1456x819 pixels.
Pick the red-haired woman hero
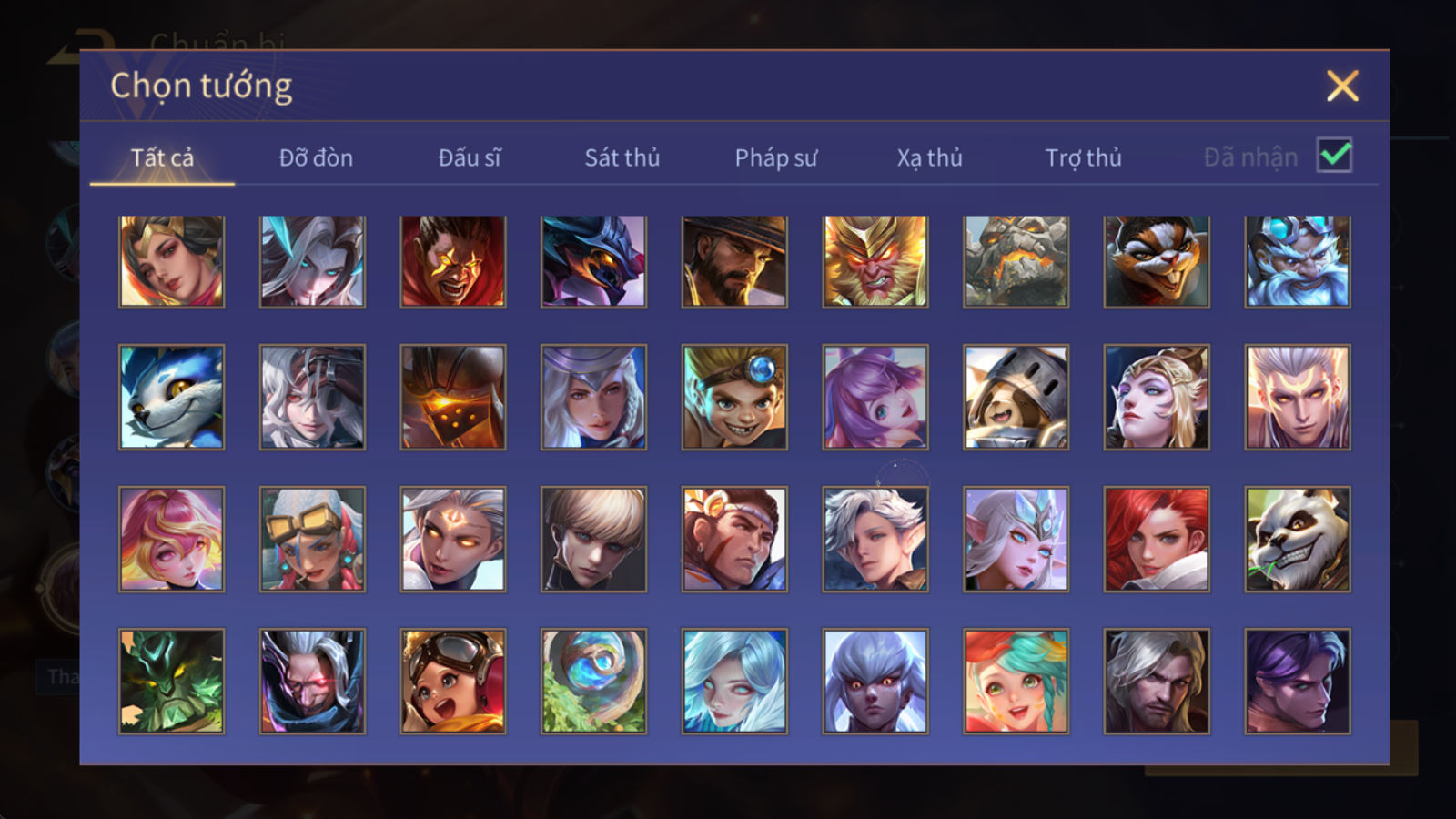point(1157,539)
